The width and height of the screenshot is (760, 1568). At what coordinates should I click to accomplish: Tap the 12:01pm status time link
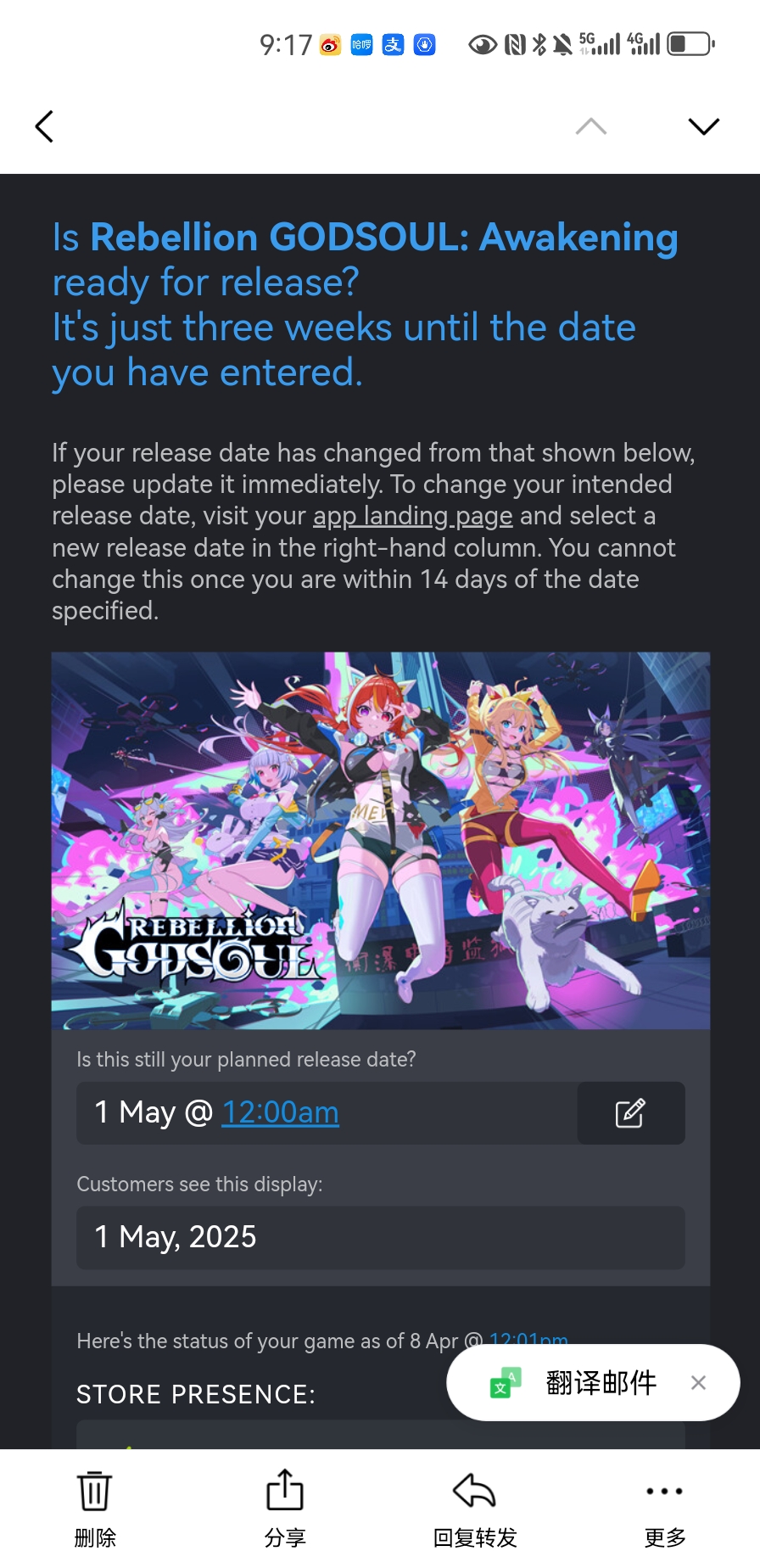click(528, 1341)
